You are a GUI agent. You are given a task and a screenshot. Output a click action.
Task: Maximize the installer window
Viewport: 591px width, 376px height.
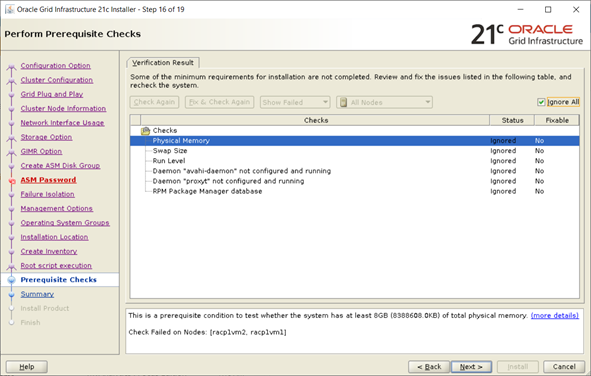pyautogui.click(x=548, y=10)
